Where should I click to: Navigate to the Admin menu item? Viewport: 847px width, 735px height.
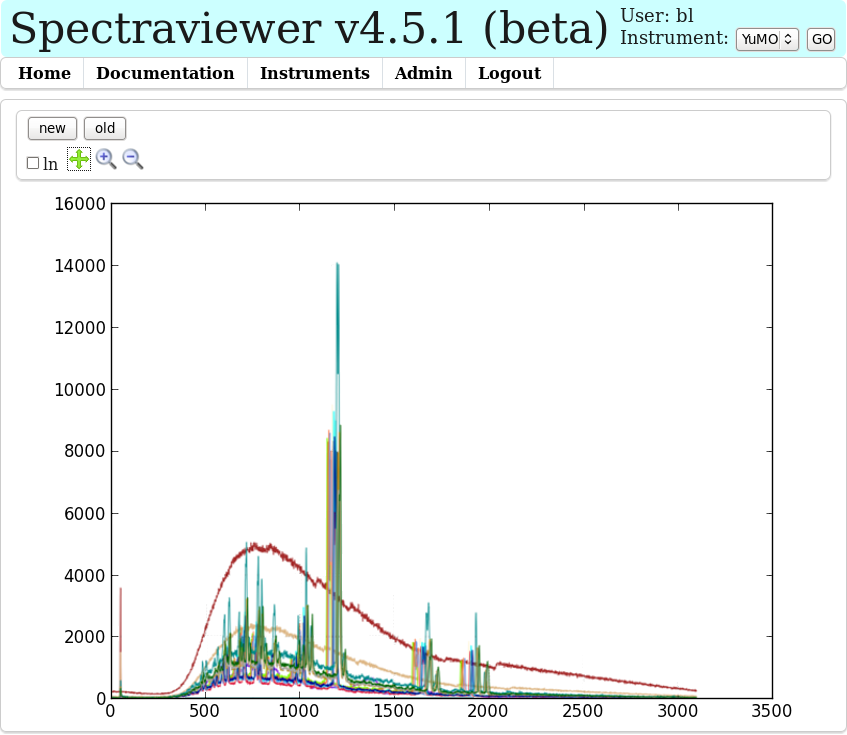point(423,73)
